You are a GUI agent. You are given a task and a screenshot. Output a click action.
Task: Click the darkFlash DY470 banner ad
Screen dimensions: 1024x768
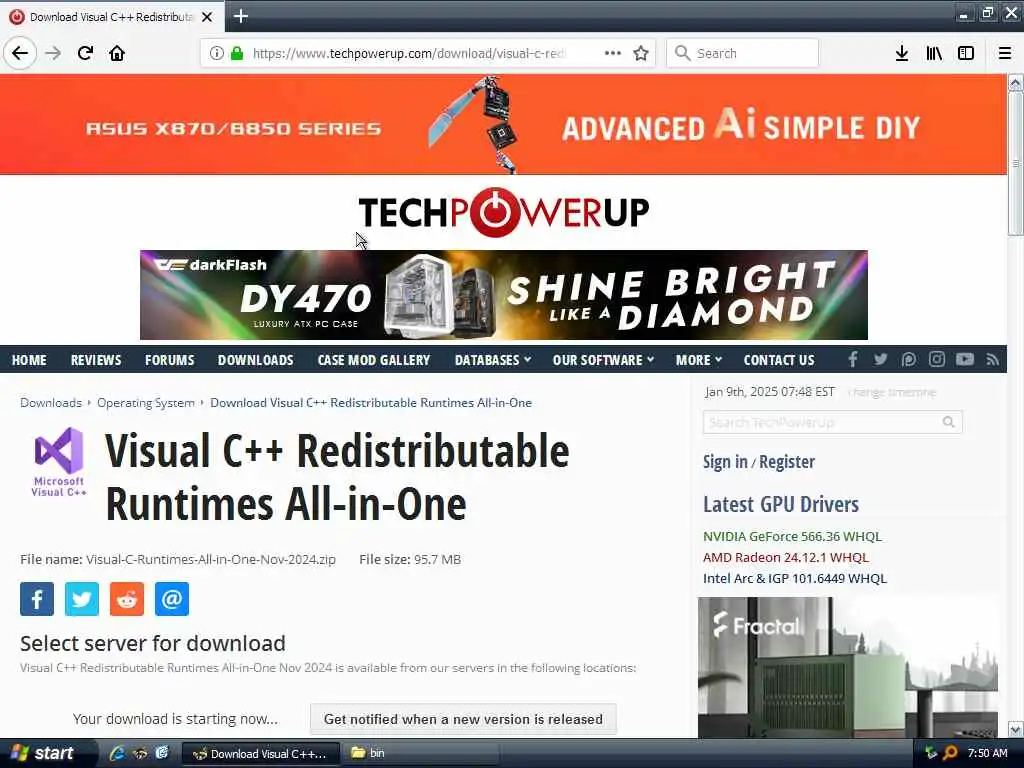click(504, 295)
